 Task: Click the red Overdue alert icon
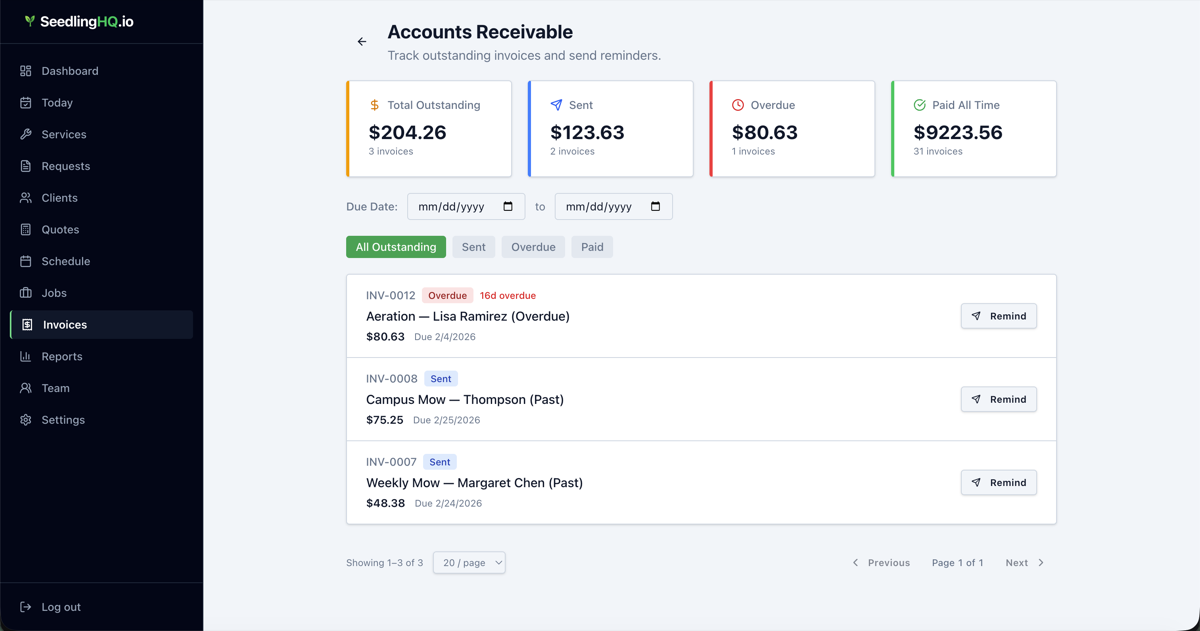point(737,104)
